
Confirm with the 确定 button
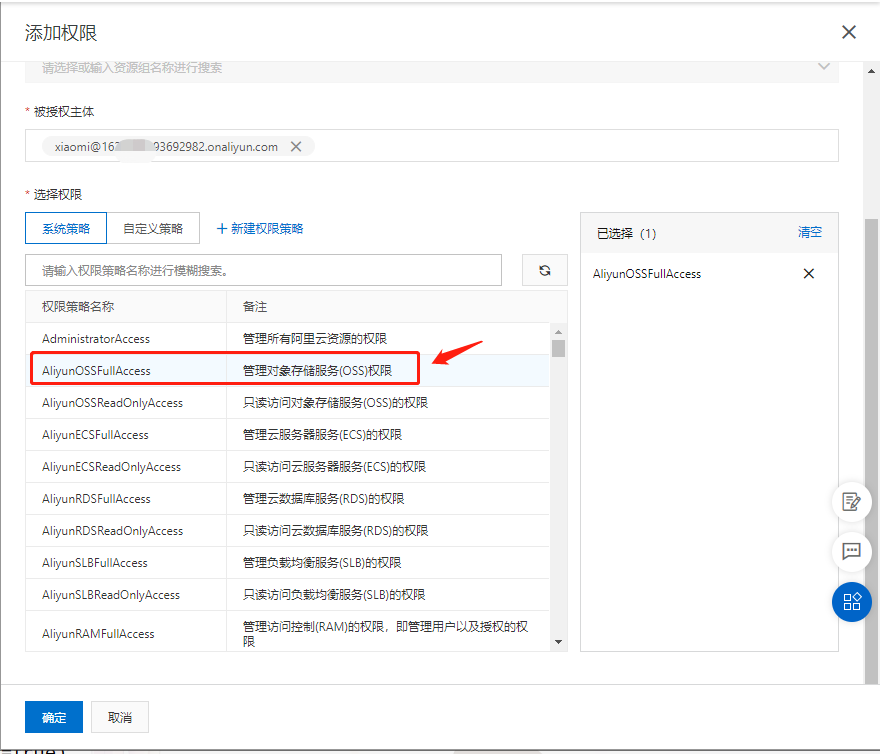point(53,717)
